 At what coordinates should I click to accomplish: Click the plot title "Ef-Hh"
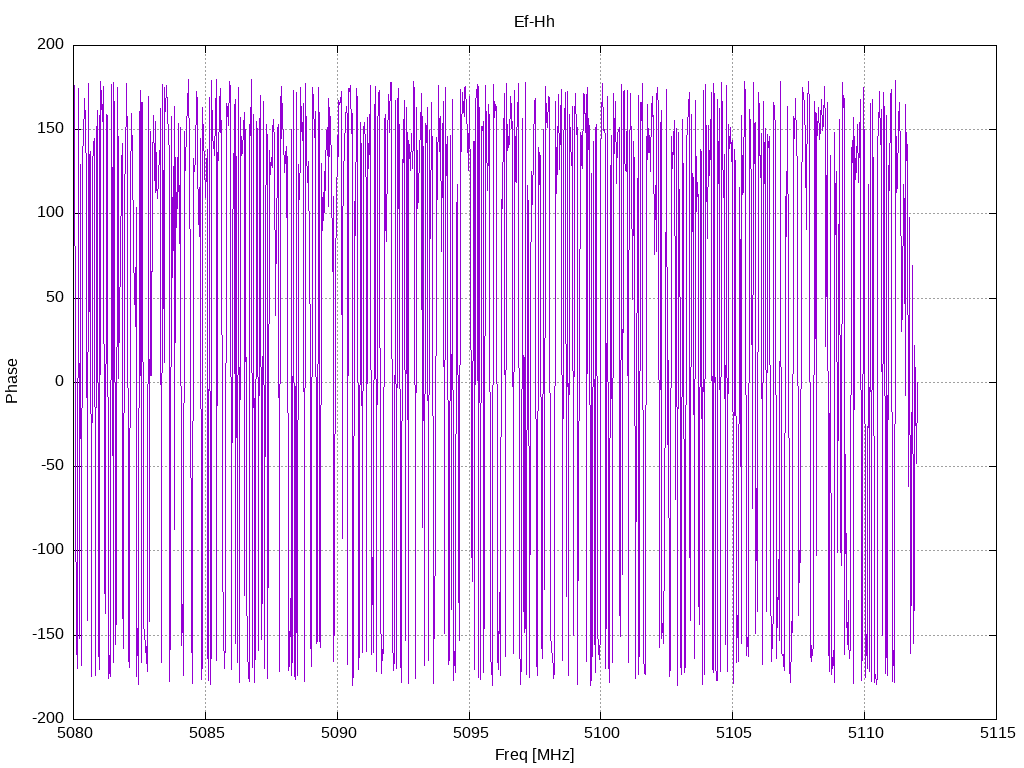pyautogui.click(x=534, y=22)
